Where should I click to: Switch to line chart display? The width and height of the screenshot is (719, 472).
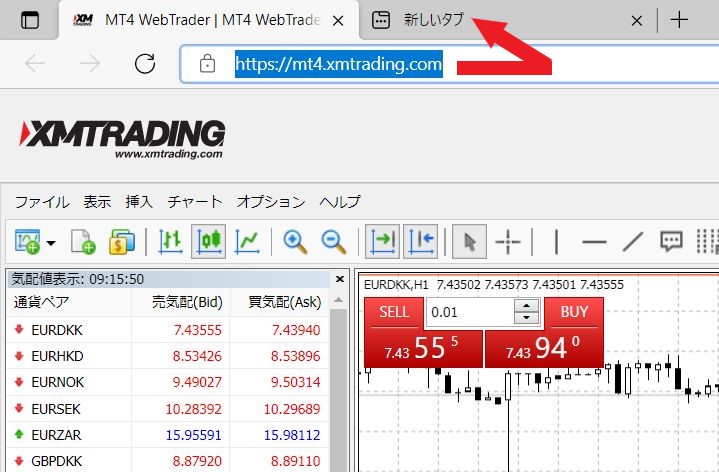(x=247, y=241)
